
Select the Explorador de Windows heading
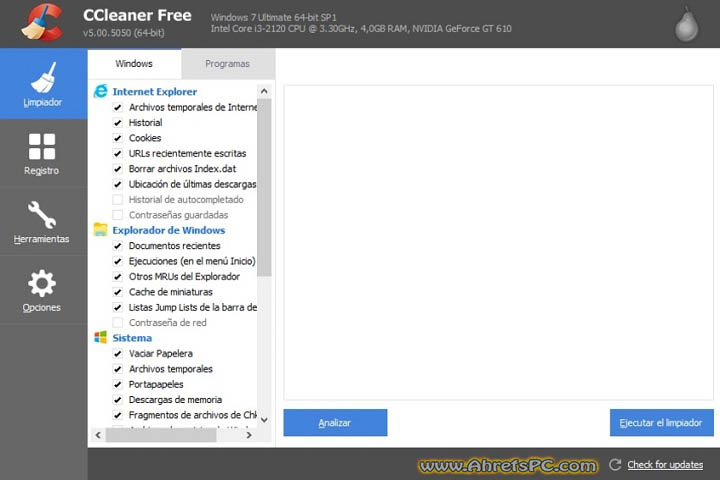[x=169, y=230]
